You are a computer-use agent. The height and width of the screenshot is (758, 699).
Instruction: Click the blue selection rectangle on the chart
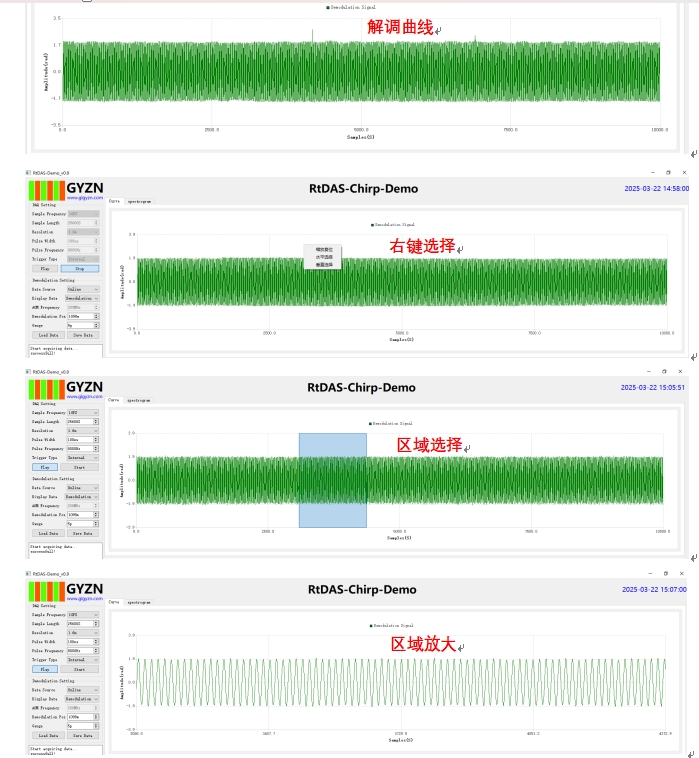click(x=332, y=480)
